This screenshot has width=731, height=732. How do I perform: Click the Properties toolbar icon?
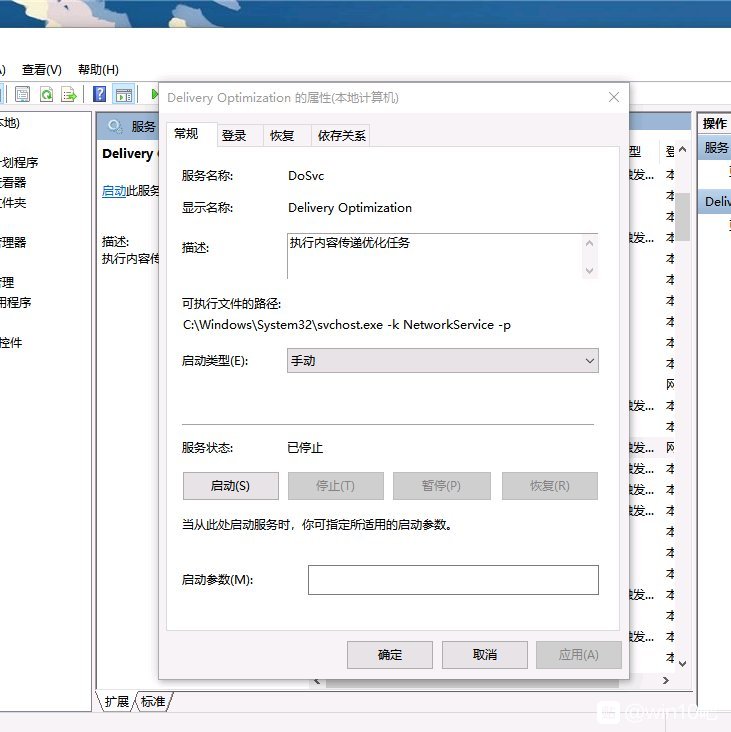click(x=22, y=94)
